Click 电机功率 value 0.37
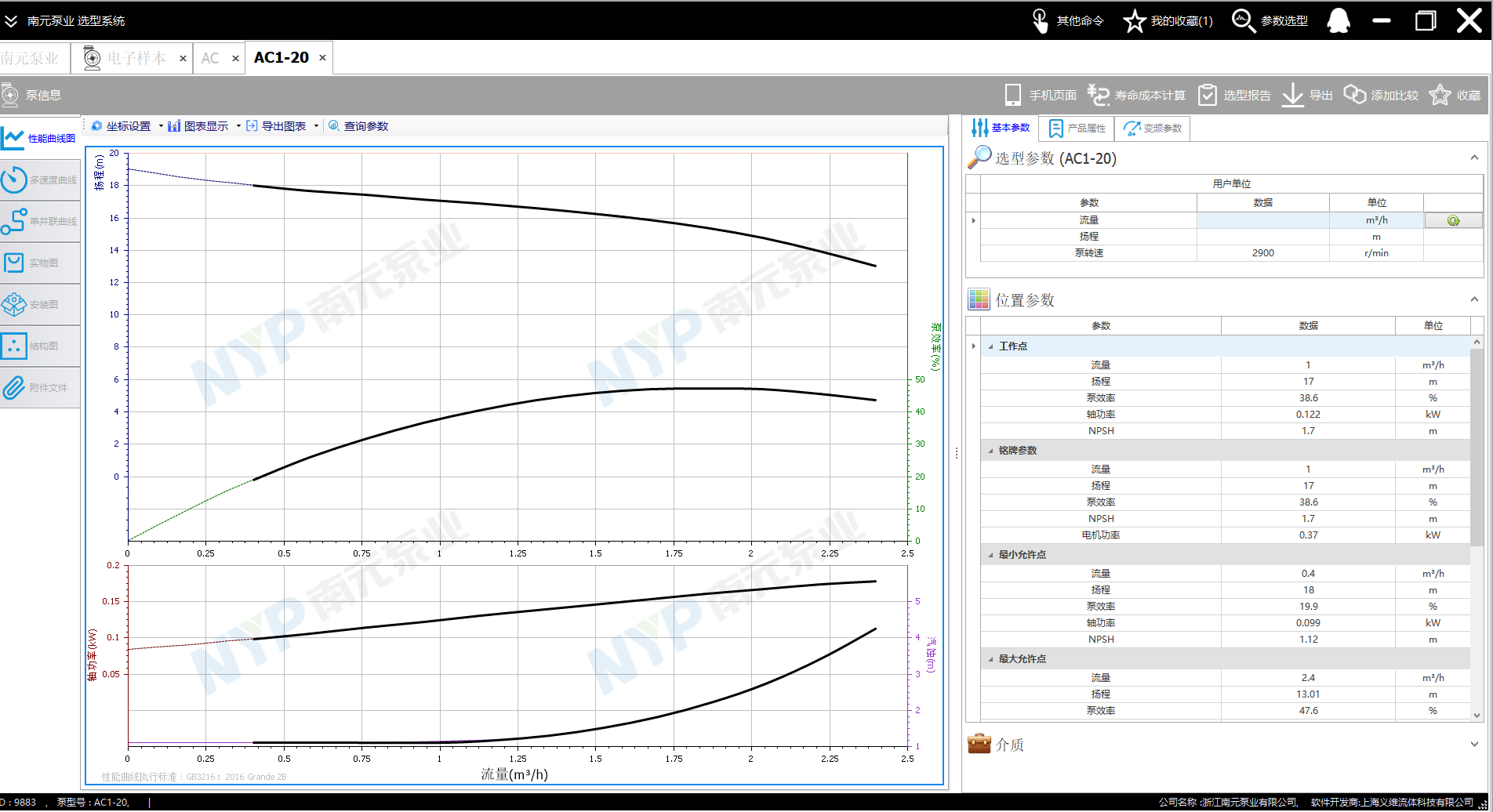 1308,535
